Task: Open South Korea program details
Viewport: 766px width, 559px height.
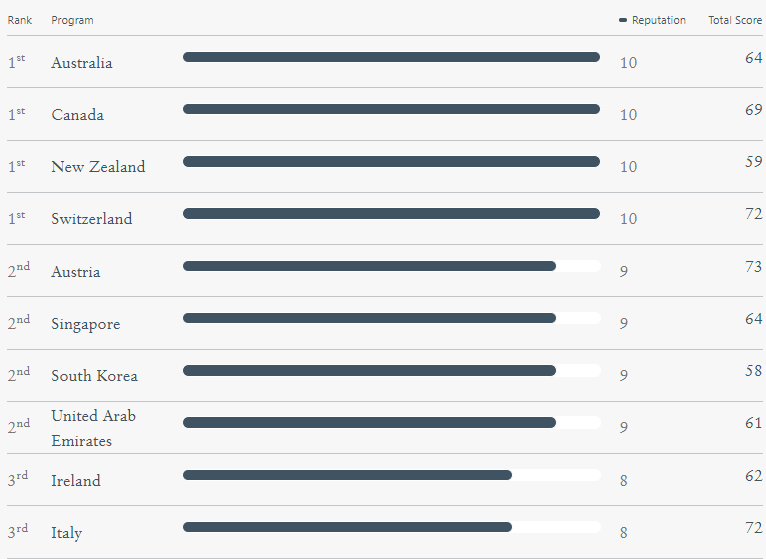Action: 94,376
